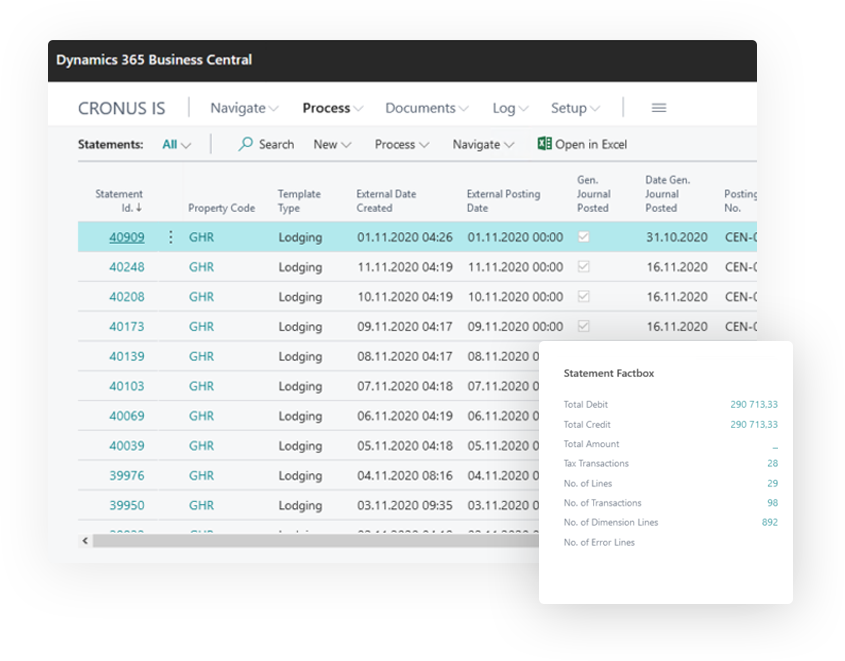
Task: Click GHR property code in row 40139
Action: 201,356
